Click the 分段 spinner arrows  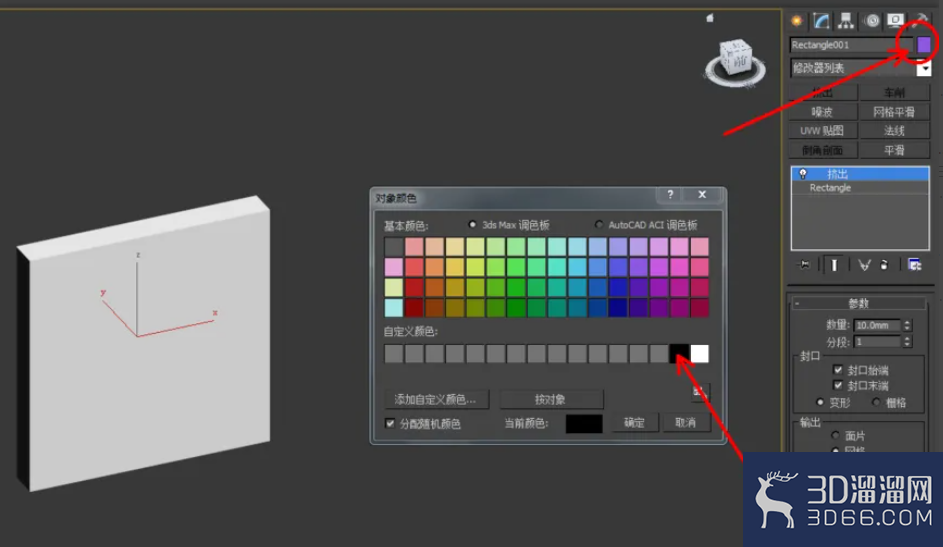908,341
